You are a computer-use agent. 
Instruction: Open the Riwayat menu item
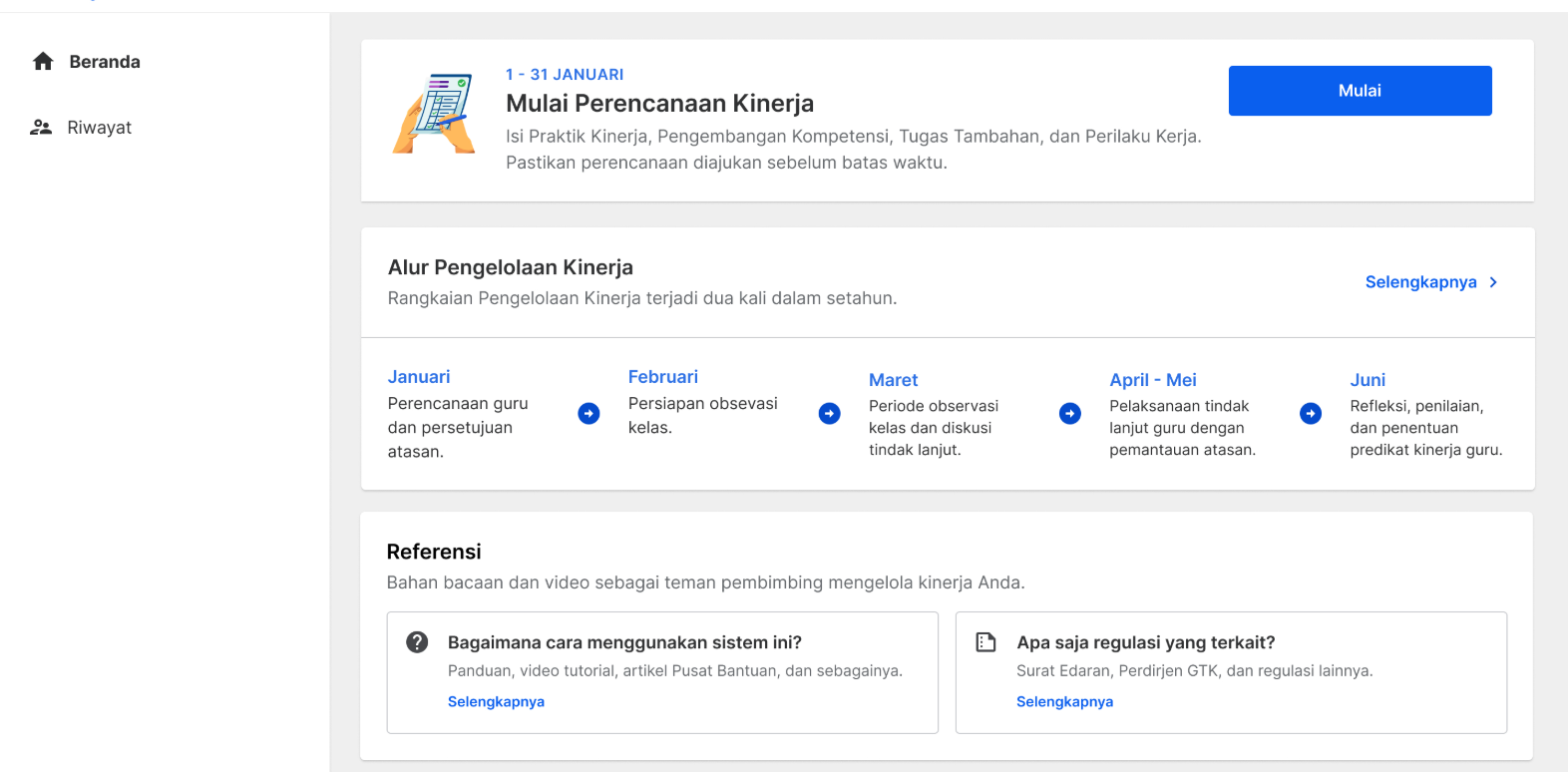point(82,128)
